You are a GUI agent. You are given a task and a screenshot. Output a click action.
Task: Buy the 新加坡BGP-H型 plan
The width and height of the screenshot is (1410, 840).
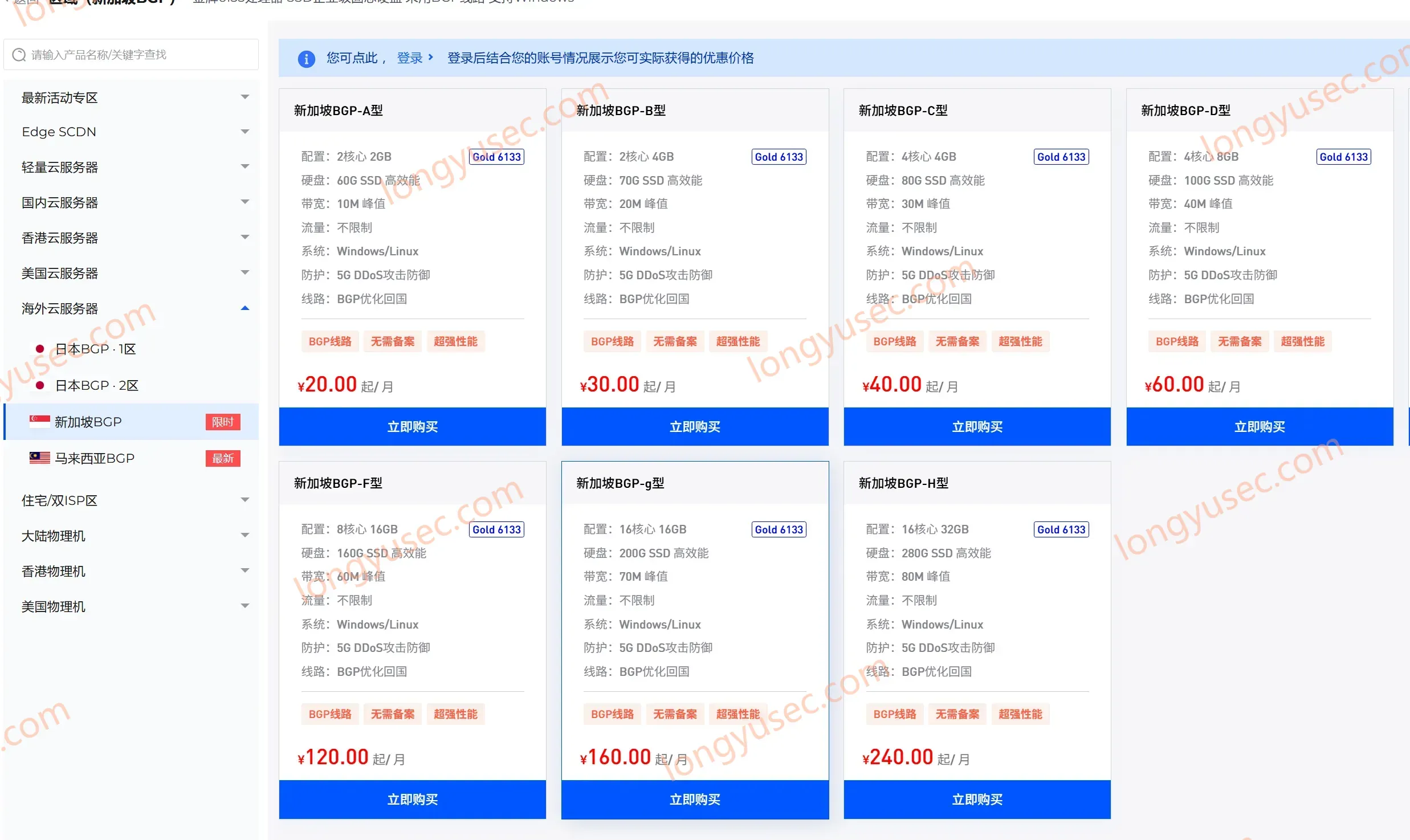coord(977,800)
